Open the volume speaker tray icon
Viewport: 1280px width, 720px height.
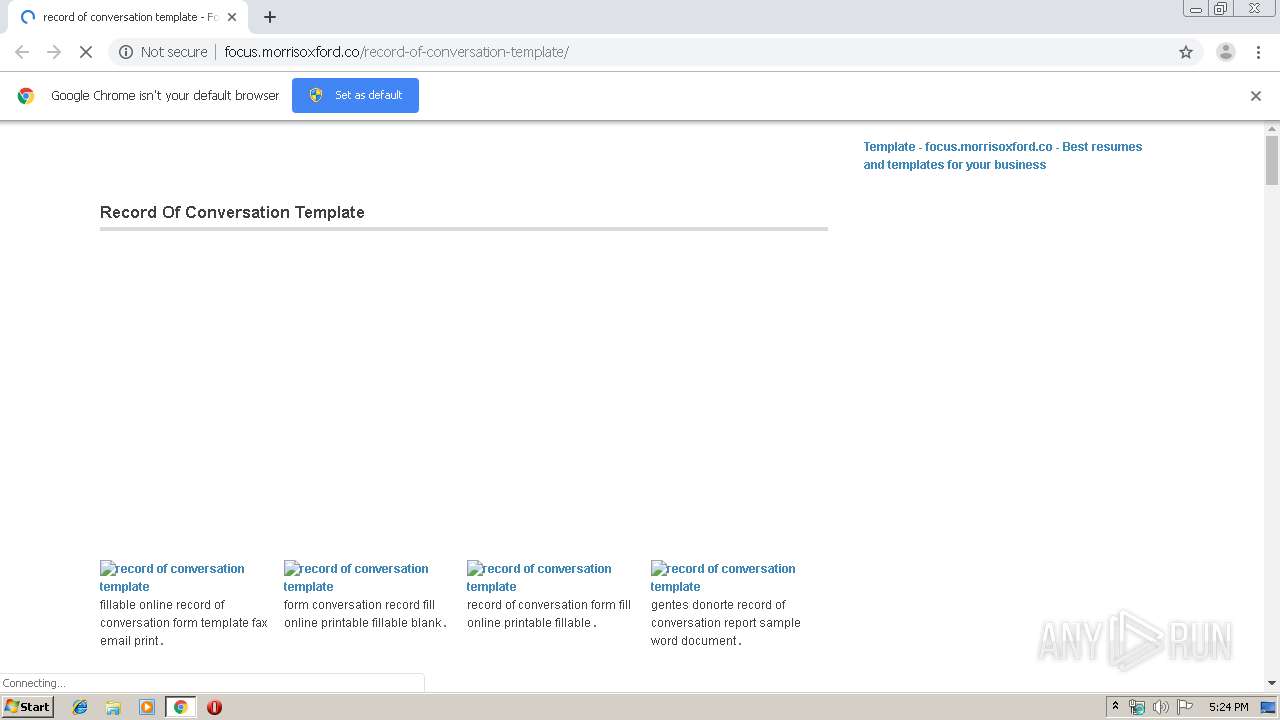[x=1160, y=707]
